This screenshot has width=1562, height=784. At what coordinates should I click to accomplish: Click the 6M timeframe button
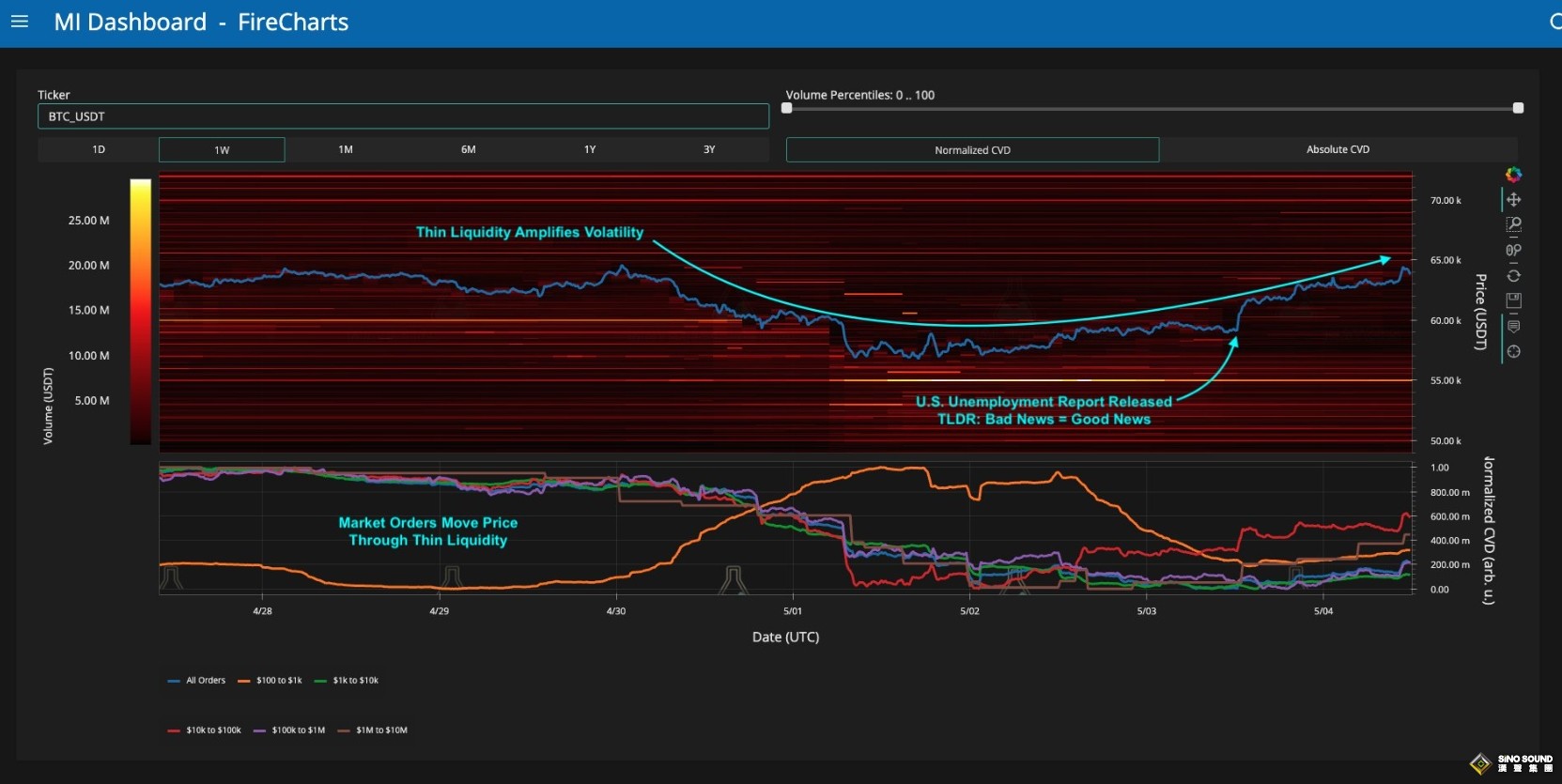tap(468, 149)
